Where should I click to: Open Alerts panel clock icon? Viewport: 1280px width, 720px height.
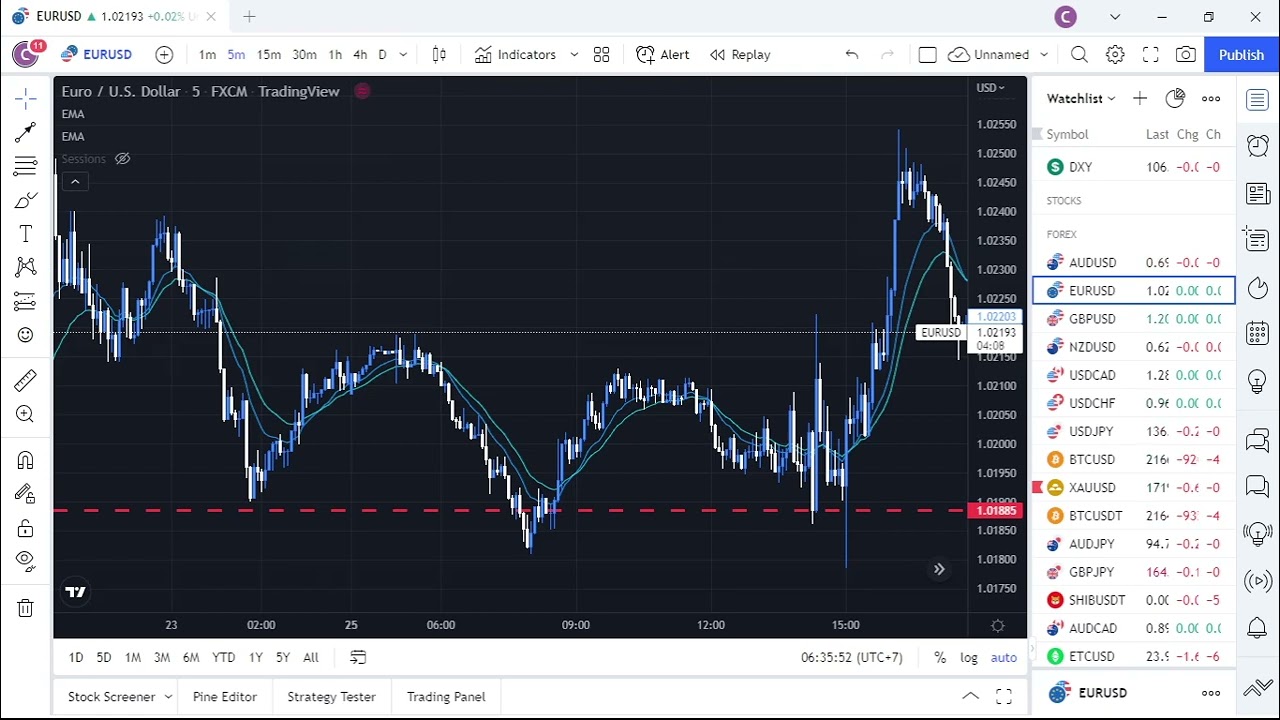[x=1258, y=146]
